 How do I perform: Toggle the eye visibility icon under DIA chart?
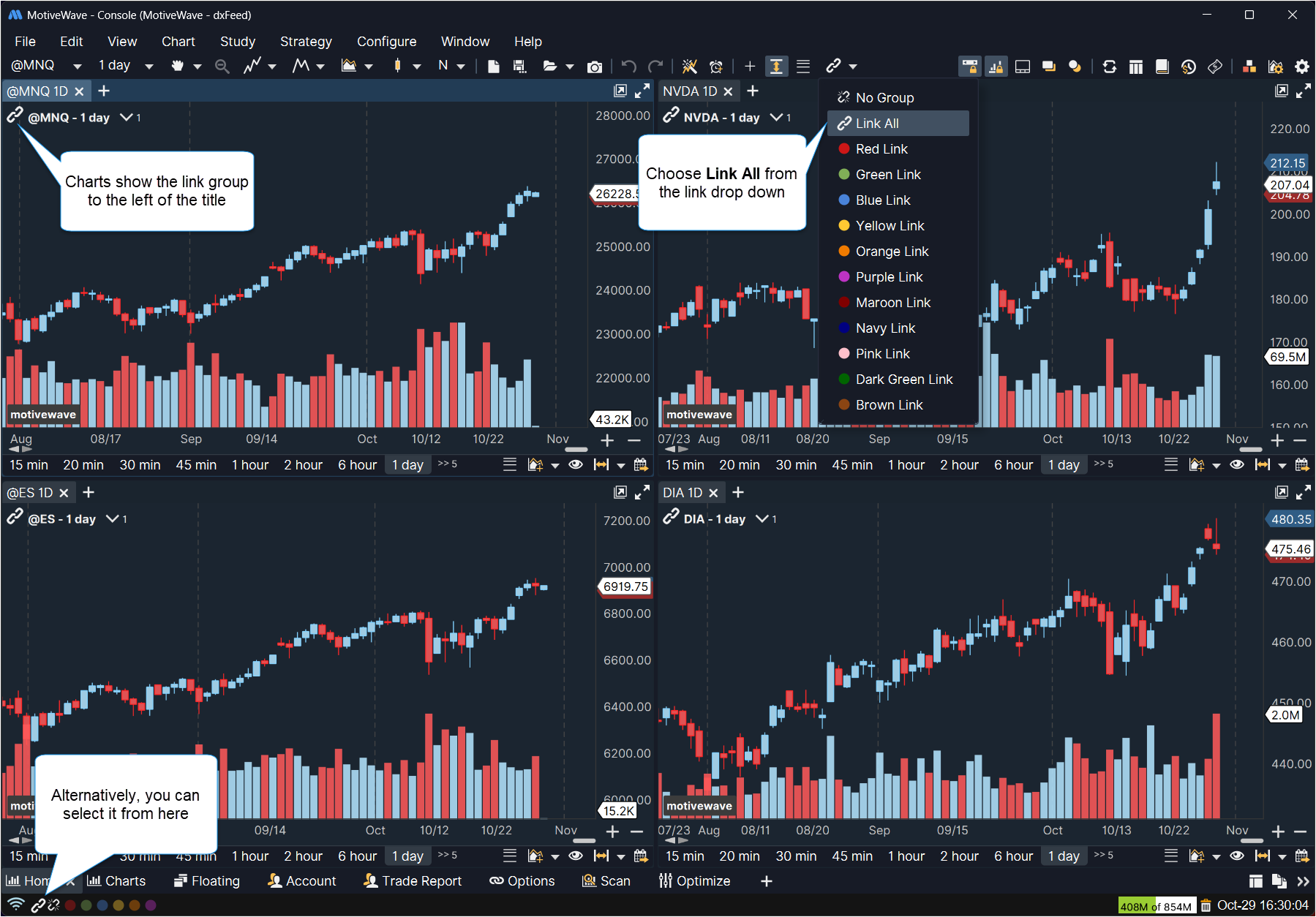pyautogui.click(x=1237, y=856)
